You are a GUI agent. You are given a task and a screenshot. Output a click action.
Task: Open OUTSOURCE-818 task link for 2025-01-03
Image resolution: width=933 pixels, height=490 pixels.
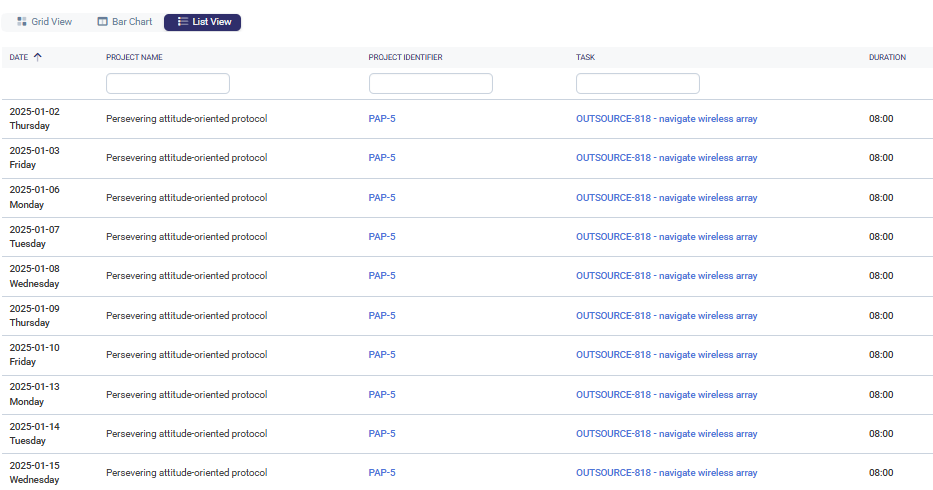click(x=666, y=158)
